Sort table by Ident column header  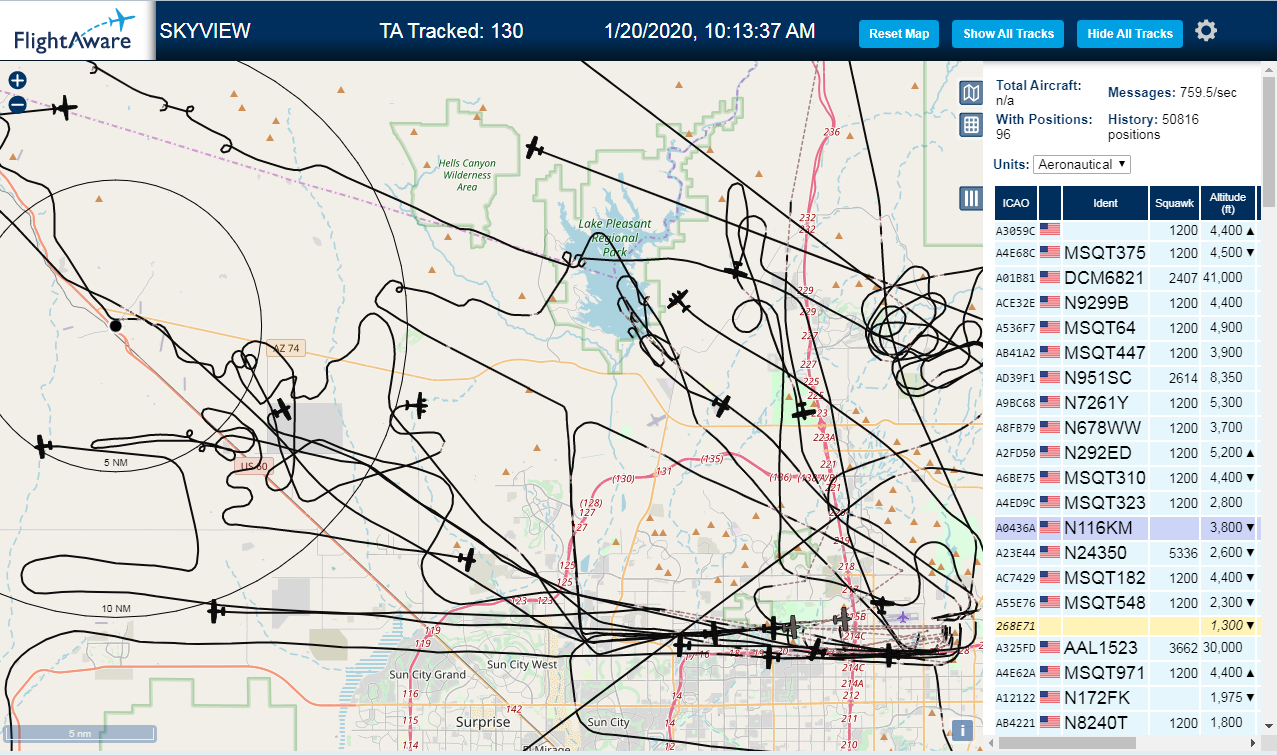1105,203
